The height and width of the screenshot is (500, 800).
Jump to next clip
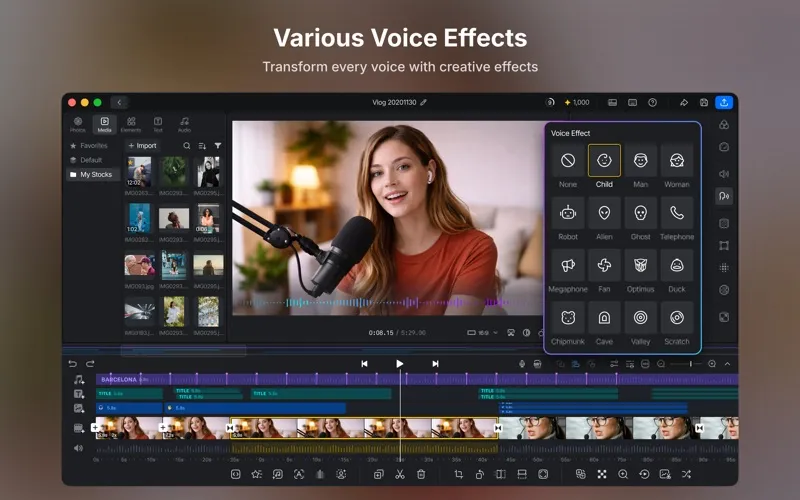point(435,364)
